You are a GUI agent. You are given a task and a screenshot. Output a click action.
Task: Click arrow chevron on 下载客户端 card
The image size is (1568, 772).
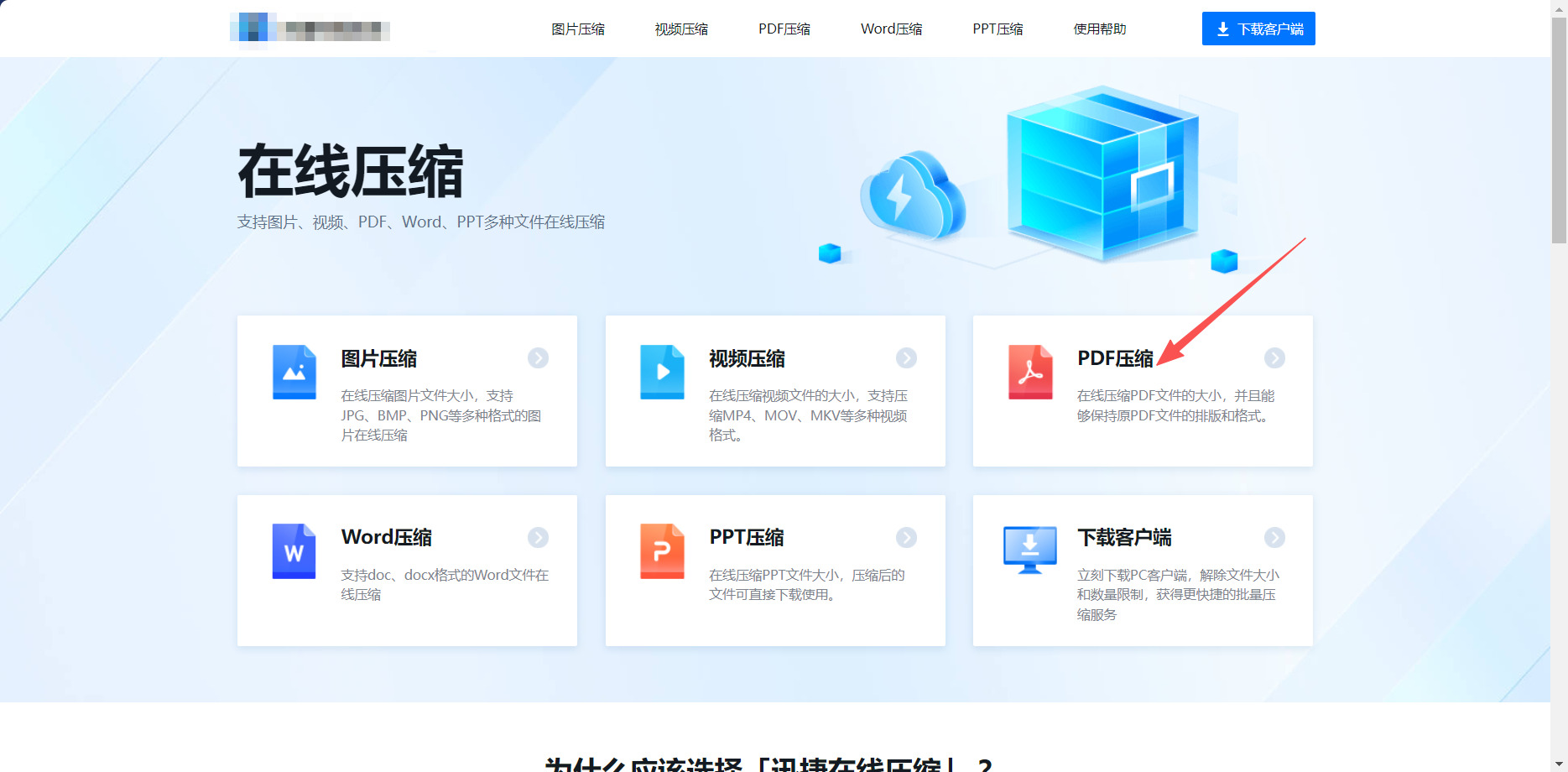click(x=1274, y=537)
